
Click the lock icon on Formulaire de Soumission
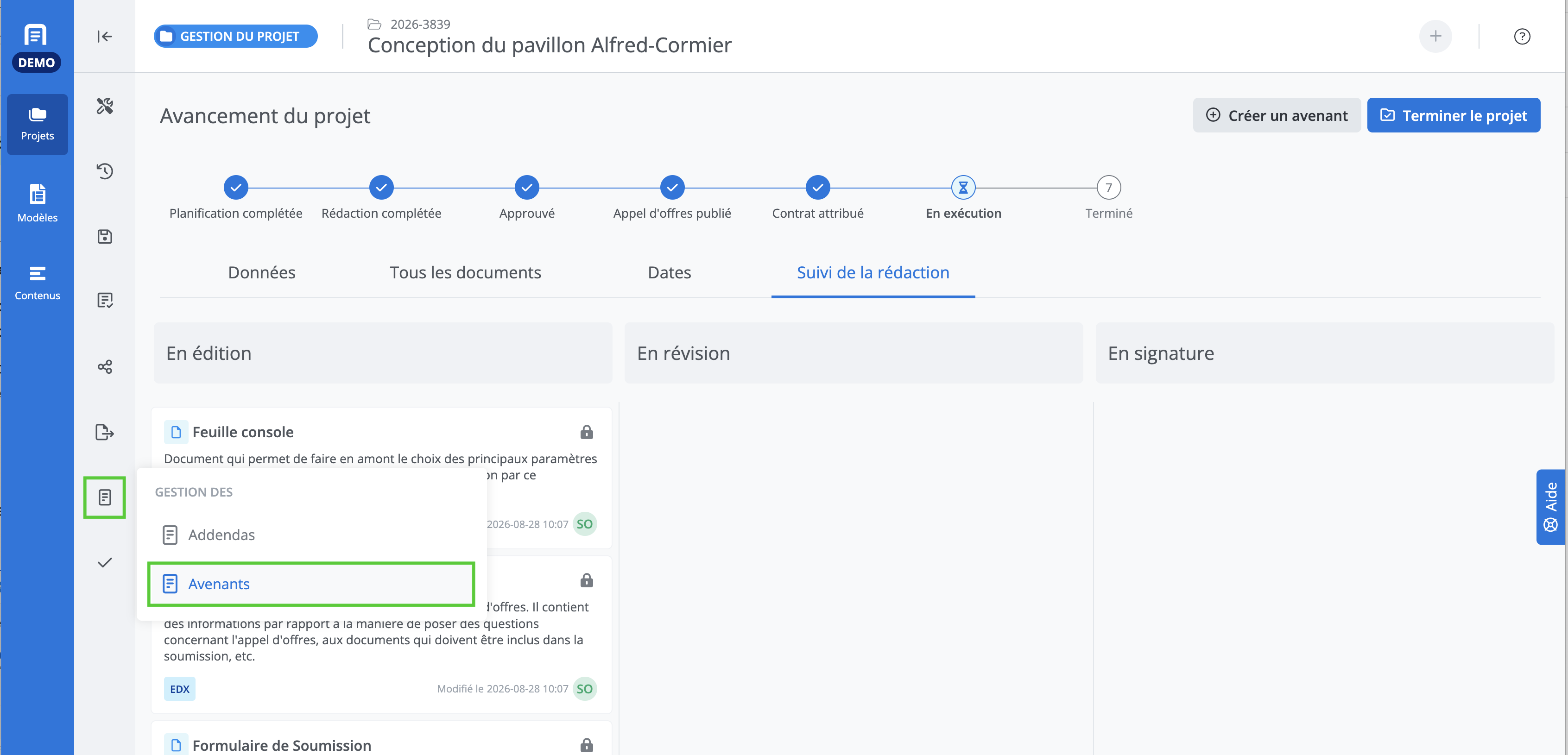pyautogui.click(x=586, y=745)
